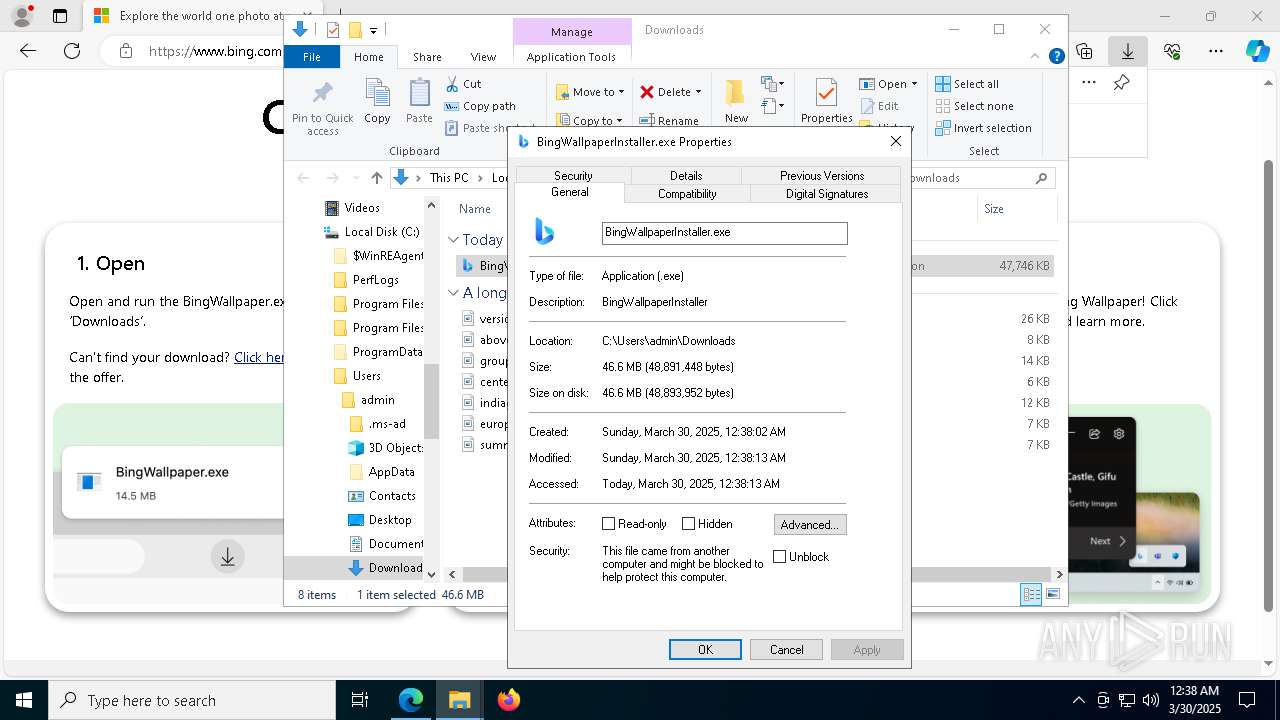Click OK in the Properties dialog
This screenshot has height=720, width=1280.
705,650
